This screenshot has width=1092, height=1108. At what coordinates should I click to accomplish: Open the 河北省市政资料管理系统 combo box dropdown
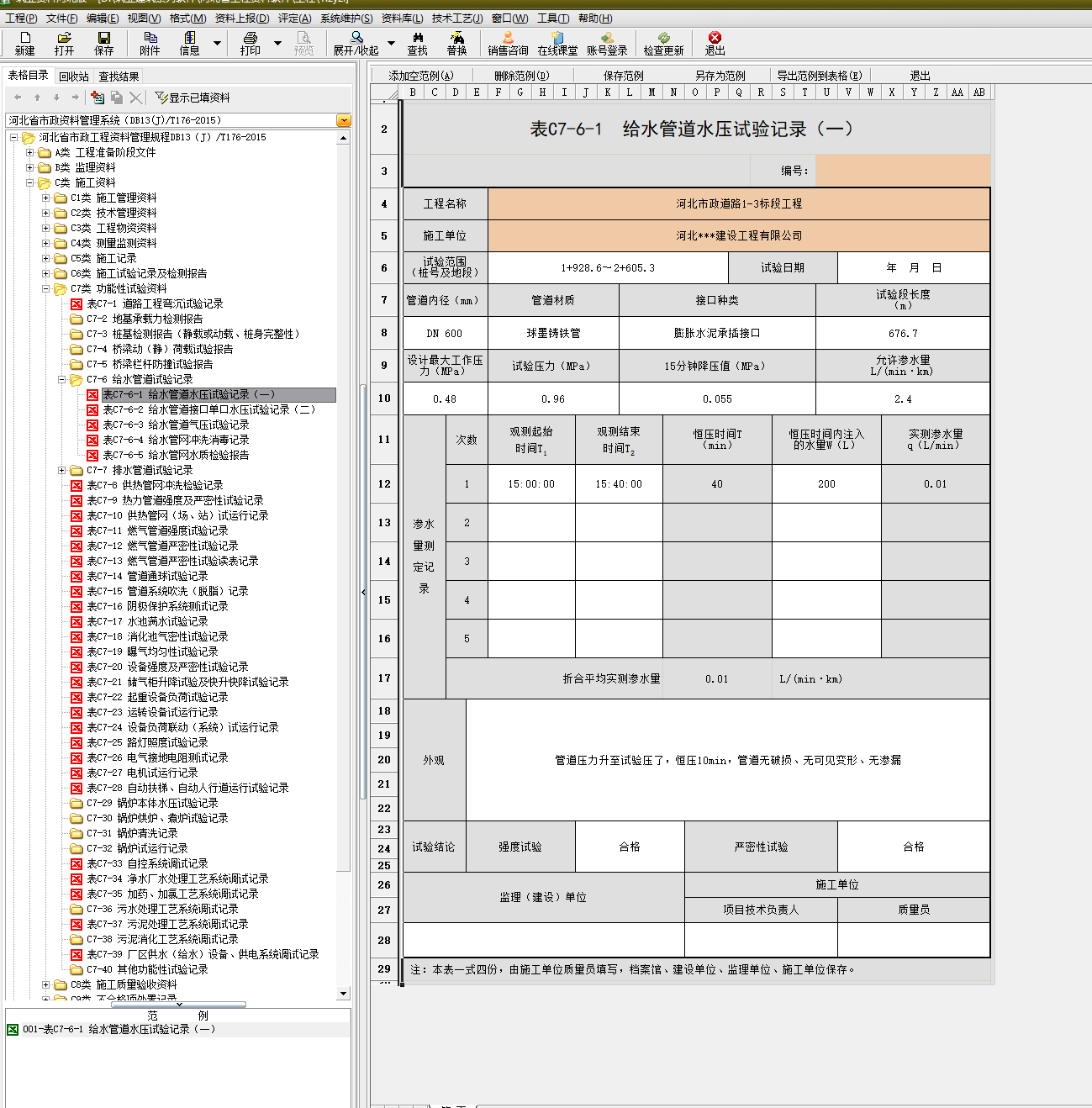point(343,120)
